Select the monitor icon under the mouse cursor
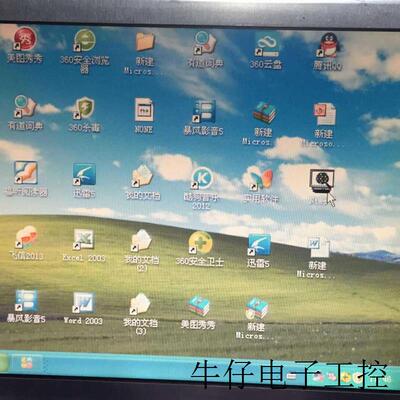This screenshot has width=400, height=400. 321,180
